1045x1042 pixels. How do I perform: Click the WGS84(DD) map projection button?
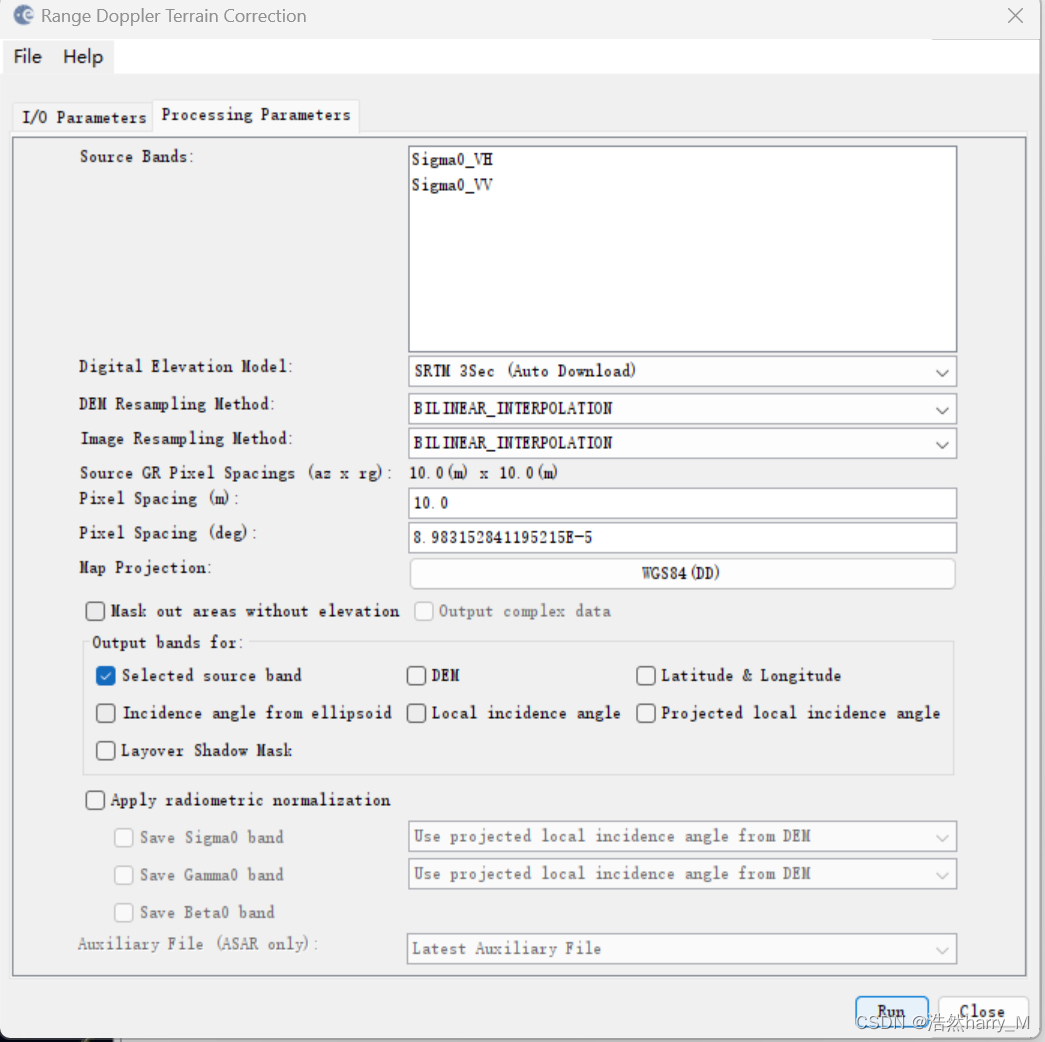(682, 574)
